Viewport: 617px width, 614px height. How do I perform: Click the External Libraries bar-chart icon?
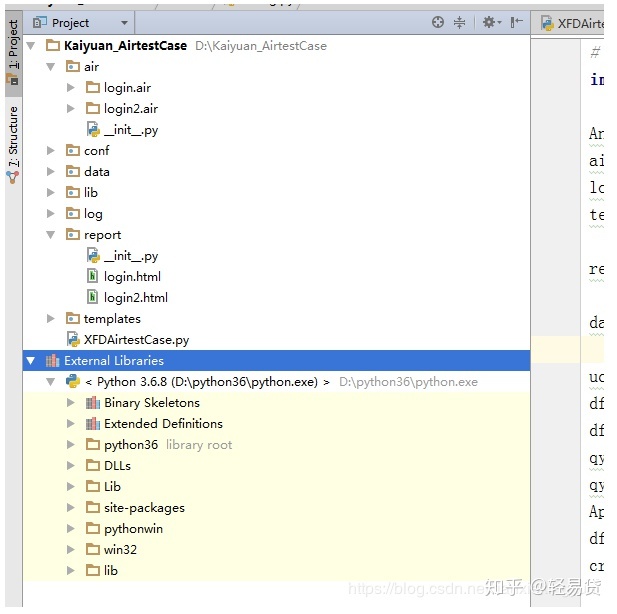[x=52, y=361]
